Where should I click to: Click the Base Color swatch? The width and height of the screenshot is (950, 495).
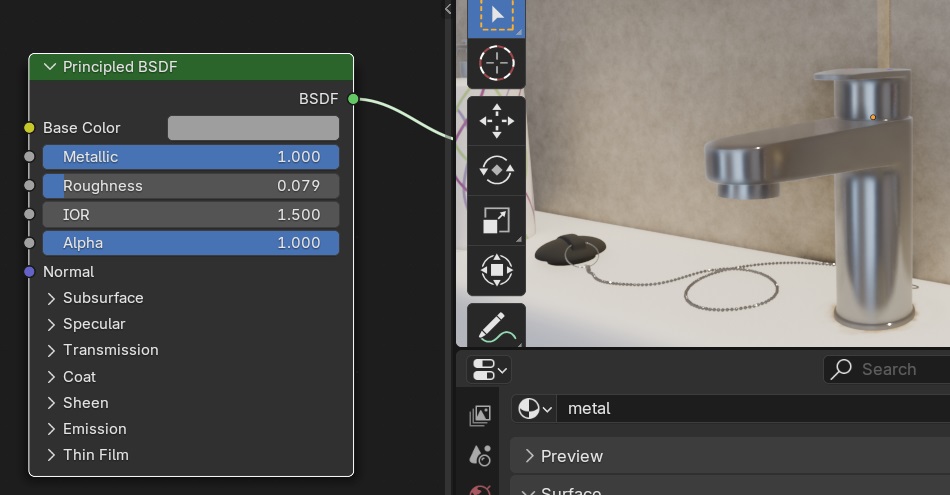(x=253, y=128)
